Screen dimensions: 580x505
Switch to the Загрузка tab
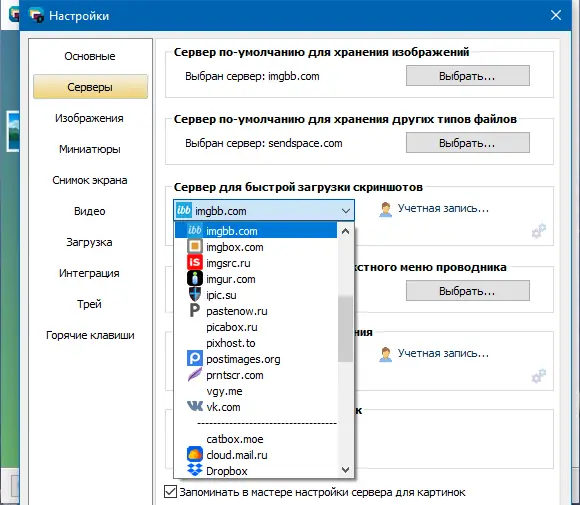[90, 242]
